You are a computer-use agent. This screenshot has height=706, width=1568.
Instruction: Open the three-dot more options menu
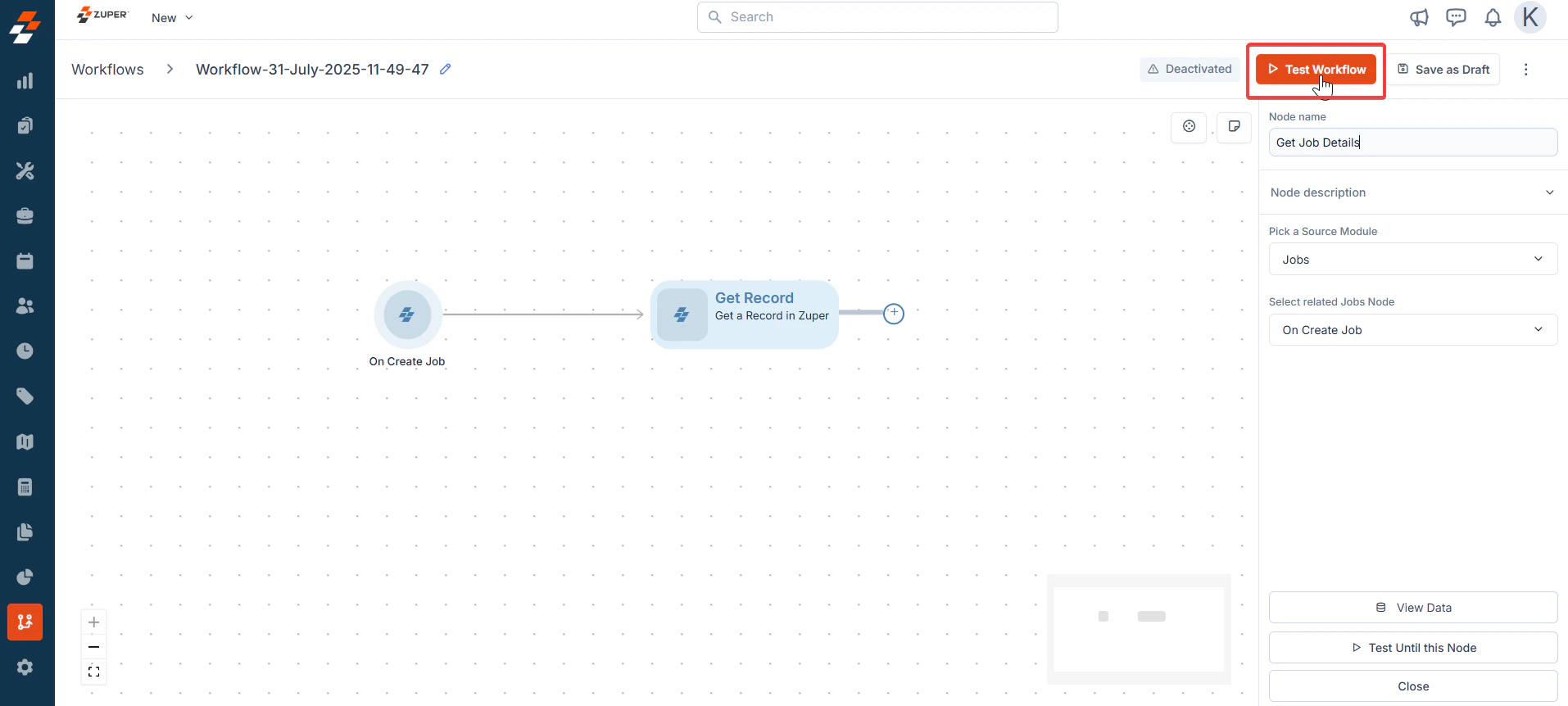(x=1525, y=70)
